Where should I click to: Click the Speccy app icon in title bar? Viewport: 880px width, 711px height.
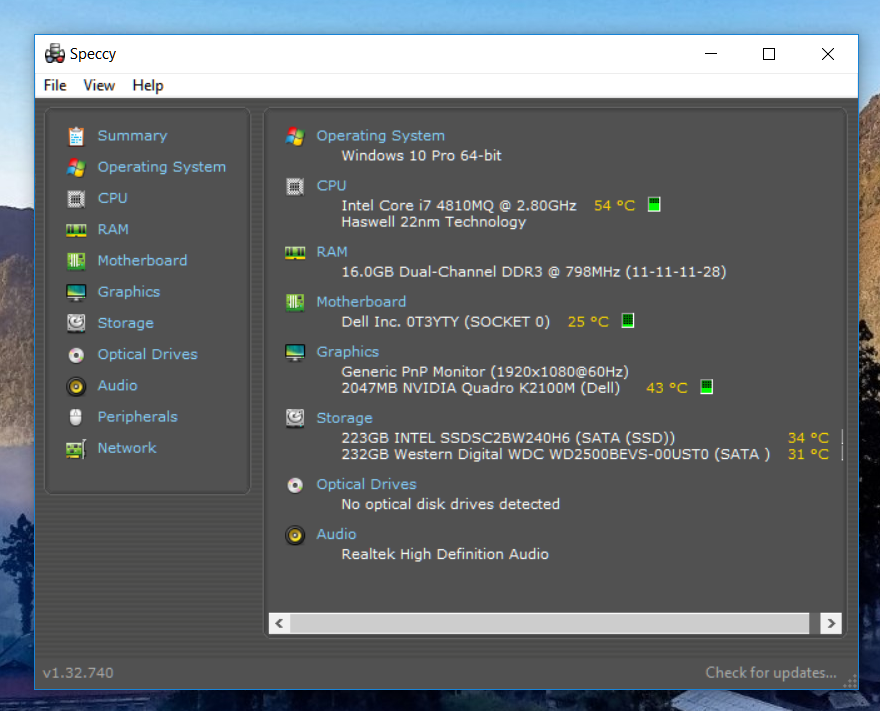(54, 53)
